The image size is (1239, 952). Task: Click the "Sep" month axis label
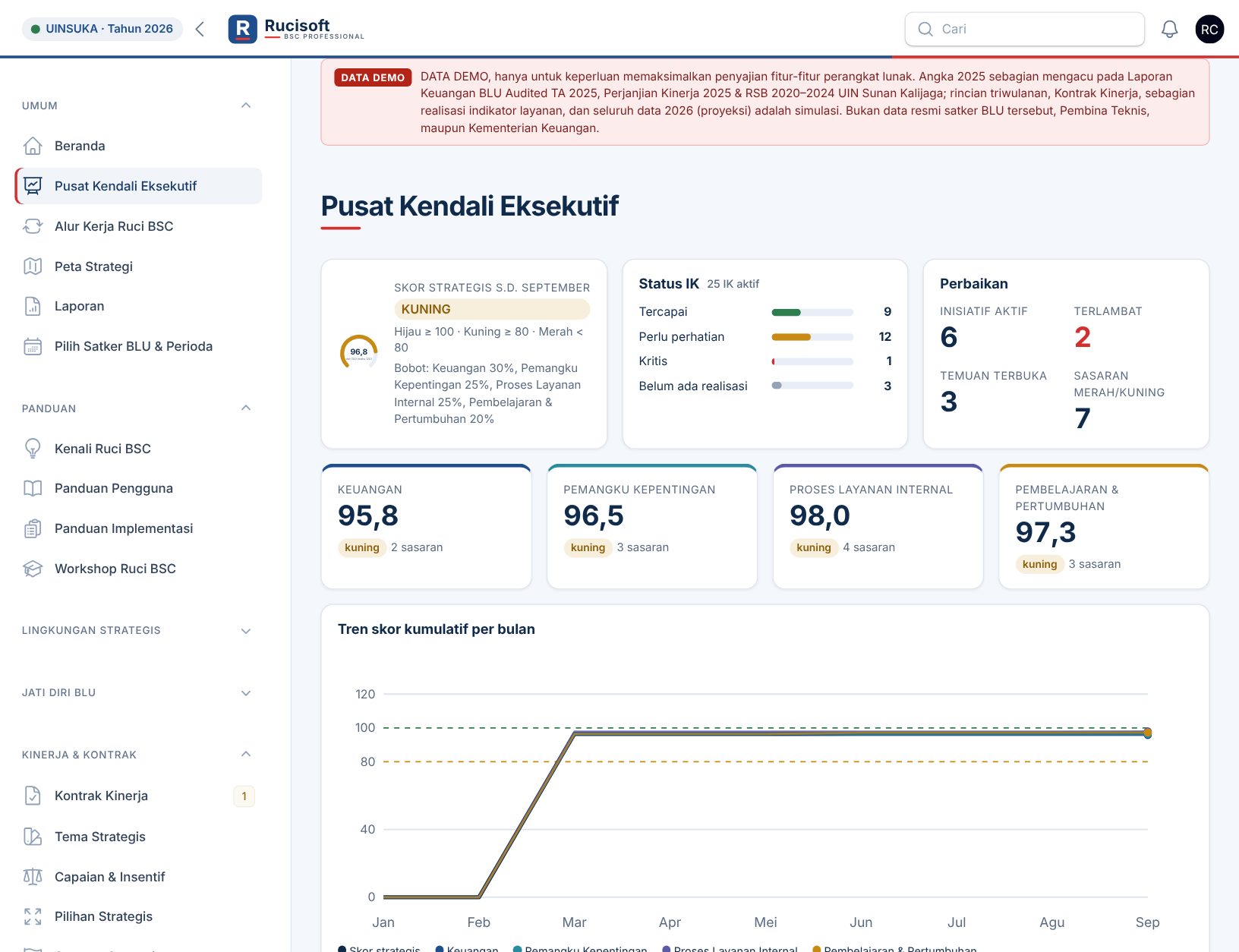point(1147,922)
